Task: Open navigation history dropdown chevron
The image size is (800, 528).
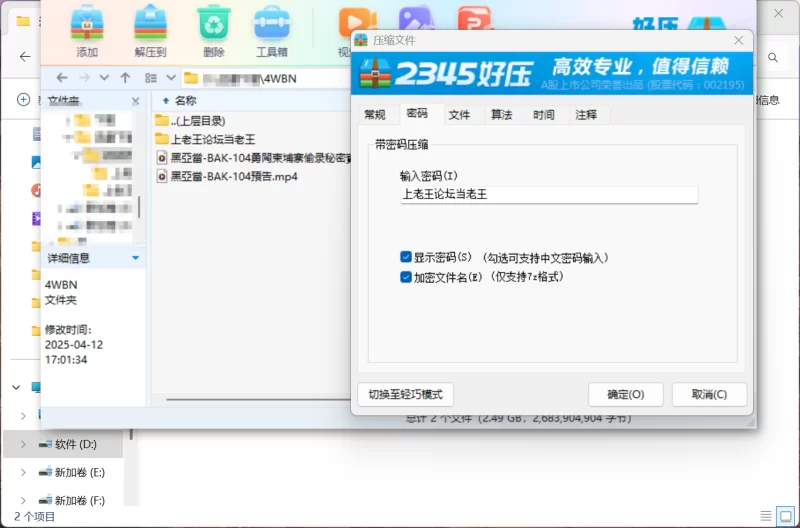Action: point(105,78)
